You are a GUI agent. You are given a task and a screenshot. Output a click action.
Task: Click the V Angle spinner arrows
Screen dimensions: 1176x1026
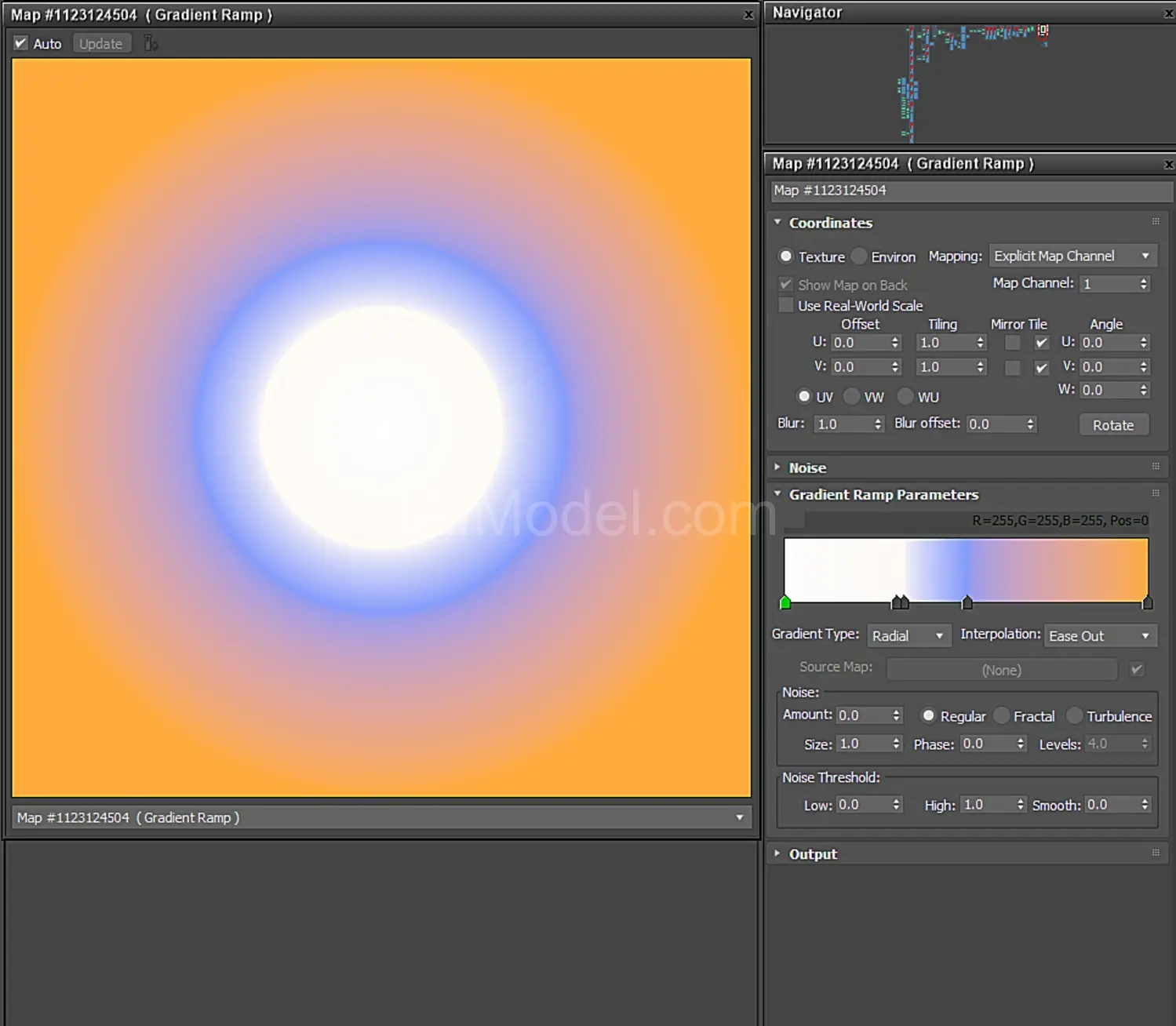click(1144, 367)
